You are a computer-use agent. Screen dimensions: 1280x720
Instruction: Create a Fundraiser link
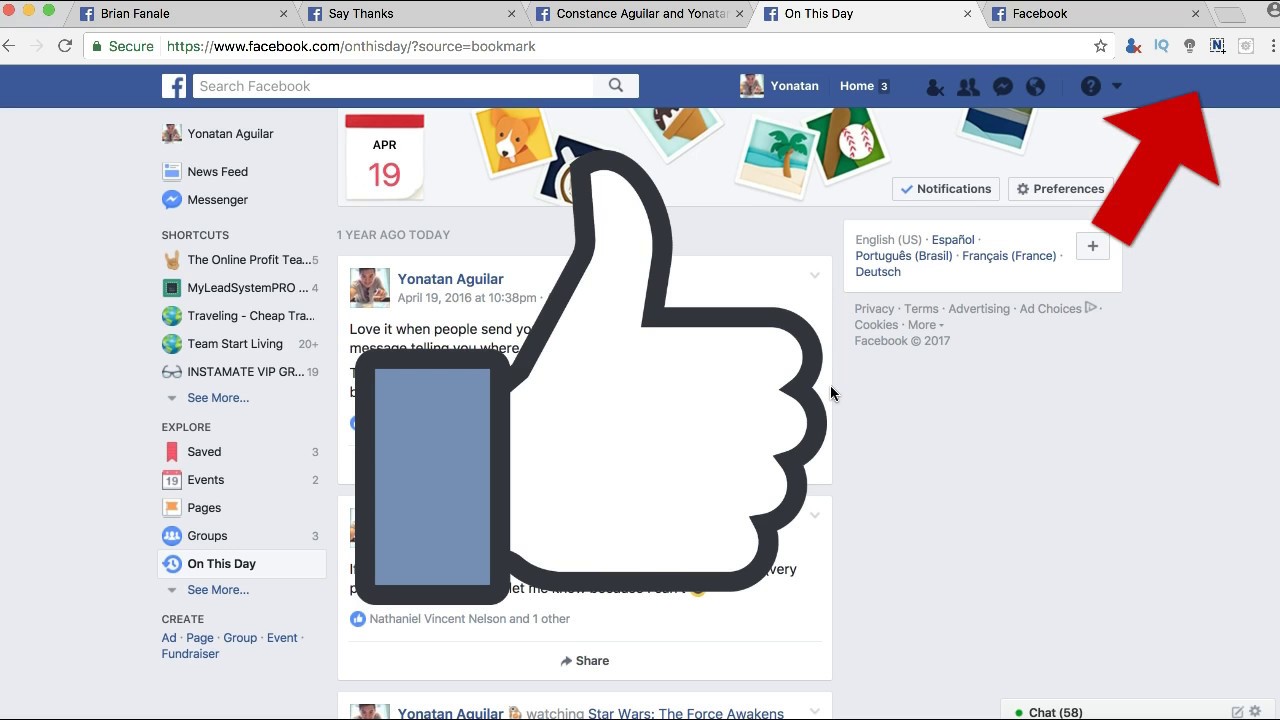(190, 654)
